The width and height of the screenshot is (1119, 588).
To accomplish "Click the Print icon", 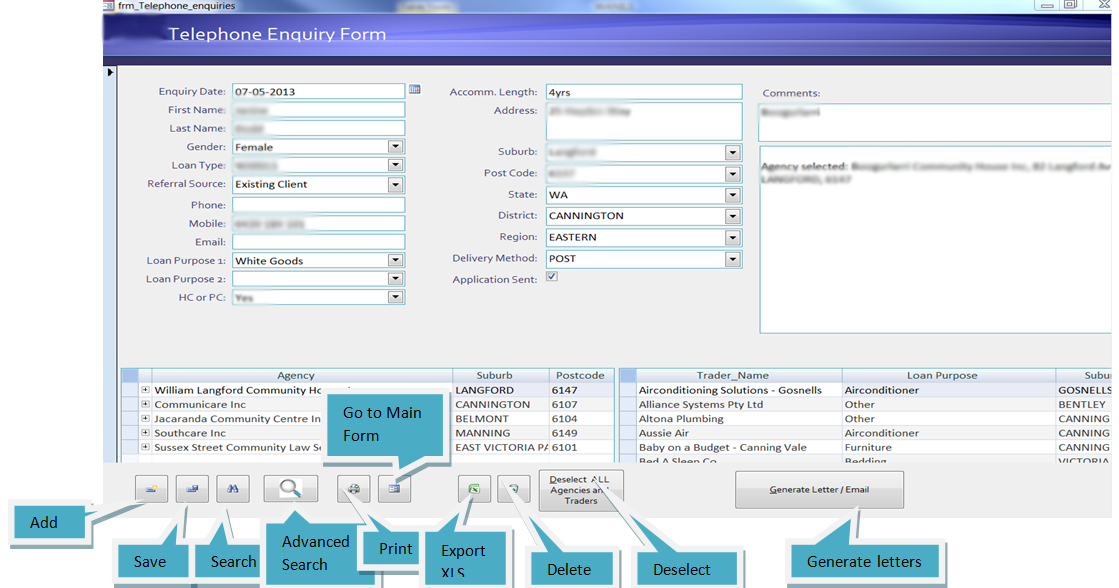I will pyautogui.click(x=354, y=489).
